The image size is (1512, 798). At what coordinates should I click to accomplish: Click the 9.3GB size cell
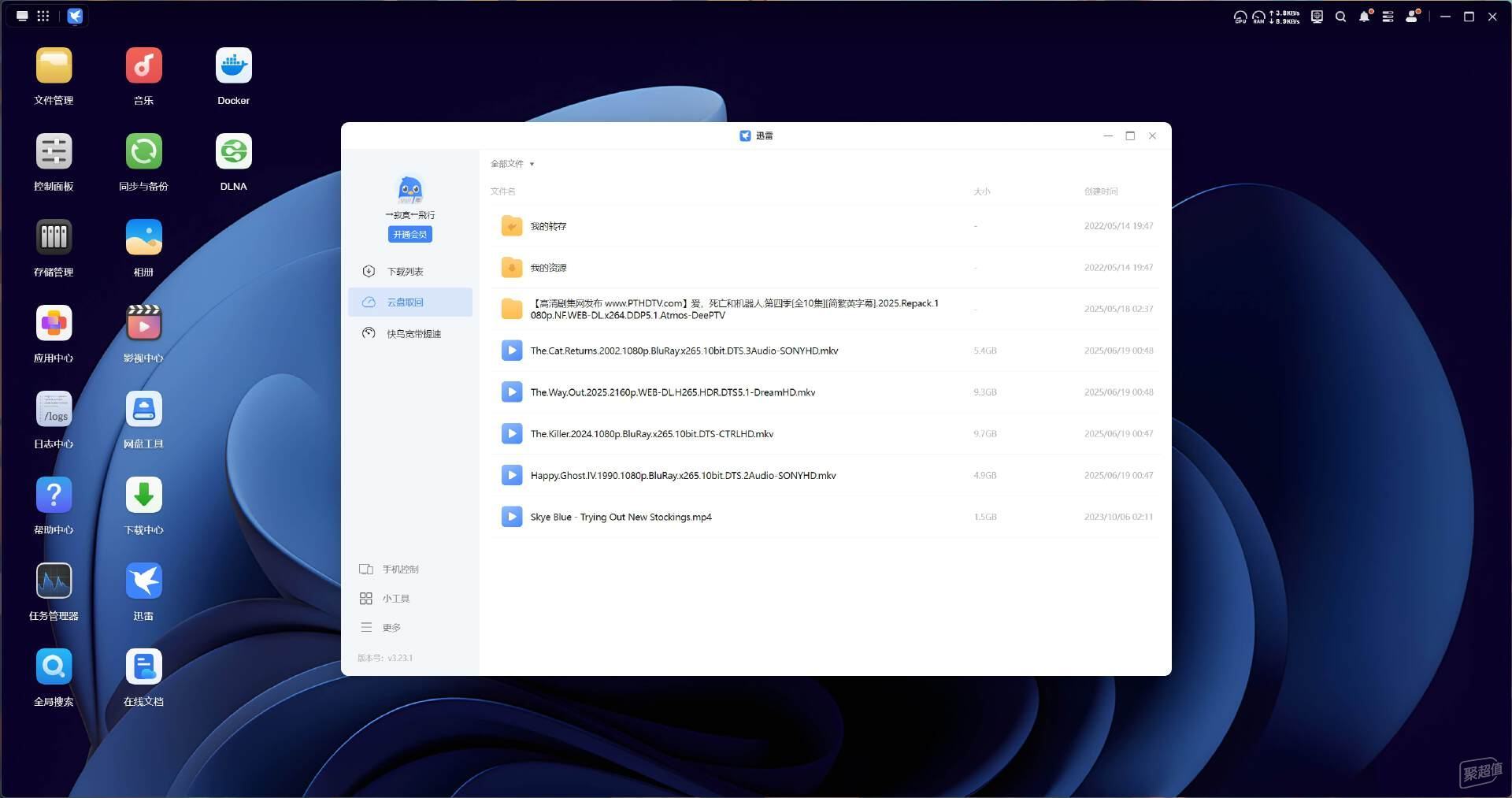coord(984,392)
